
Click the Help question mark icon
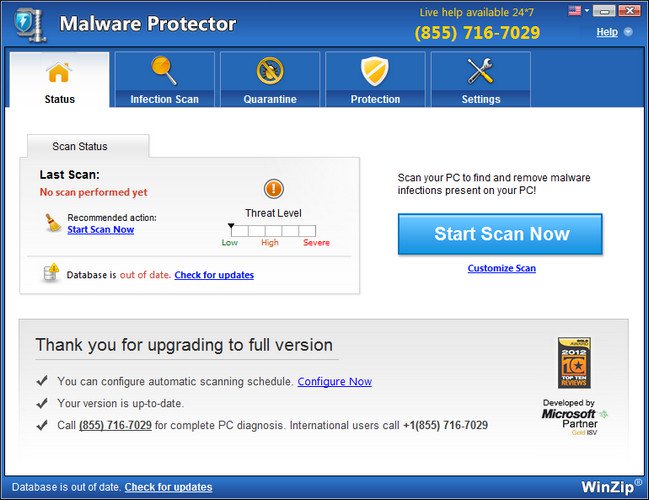pos(628,32)
